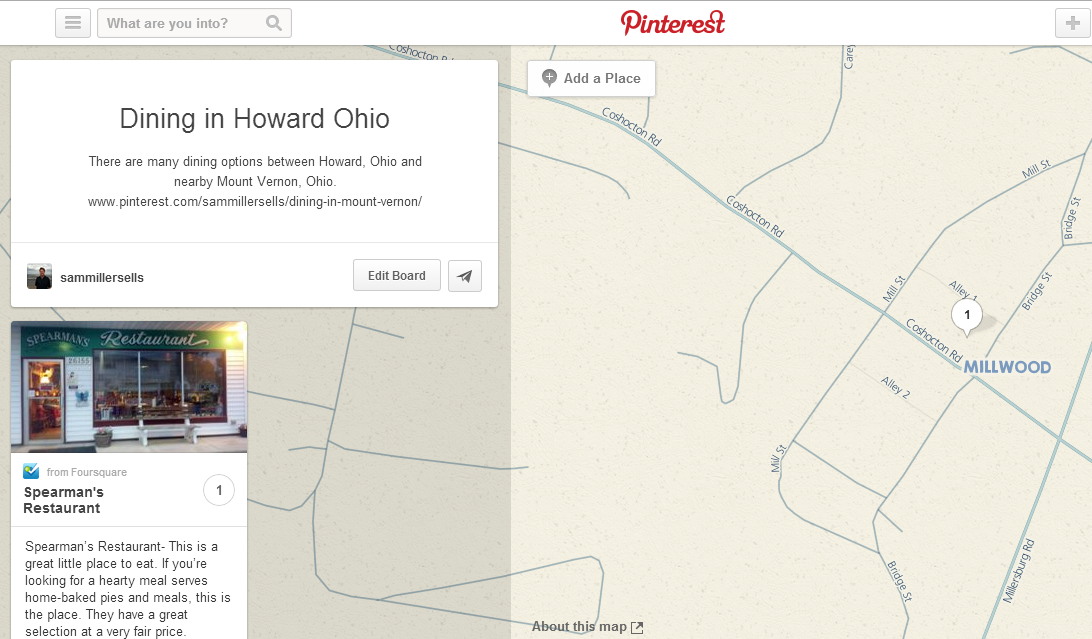Click the search magnifier icon
Image resolution: width=1092 pixels, height=639 pixels.
[x=274, y=23]
